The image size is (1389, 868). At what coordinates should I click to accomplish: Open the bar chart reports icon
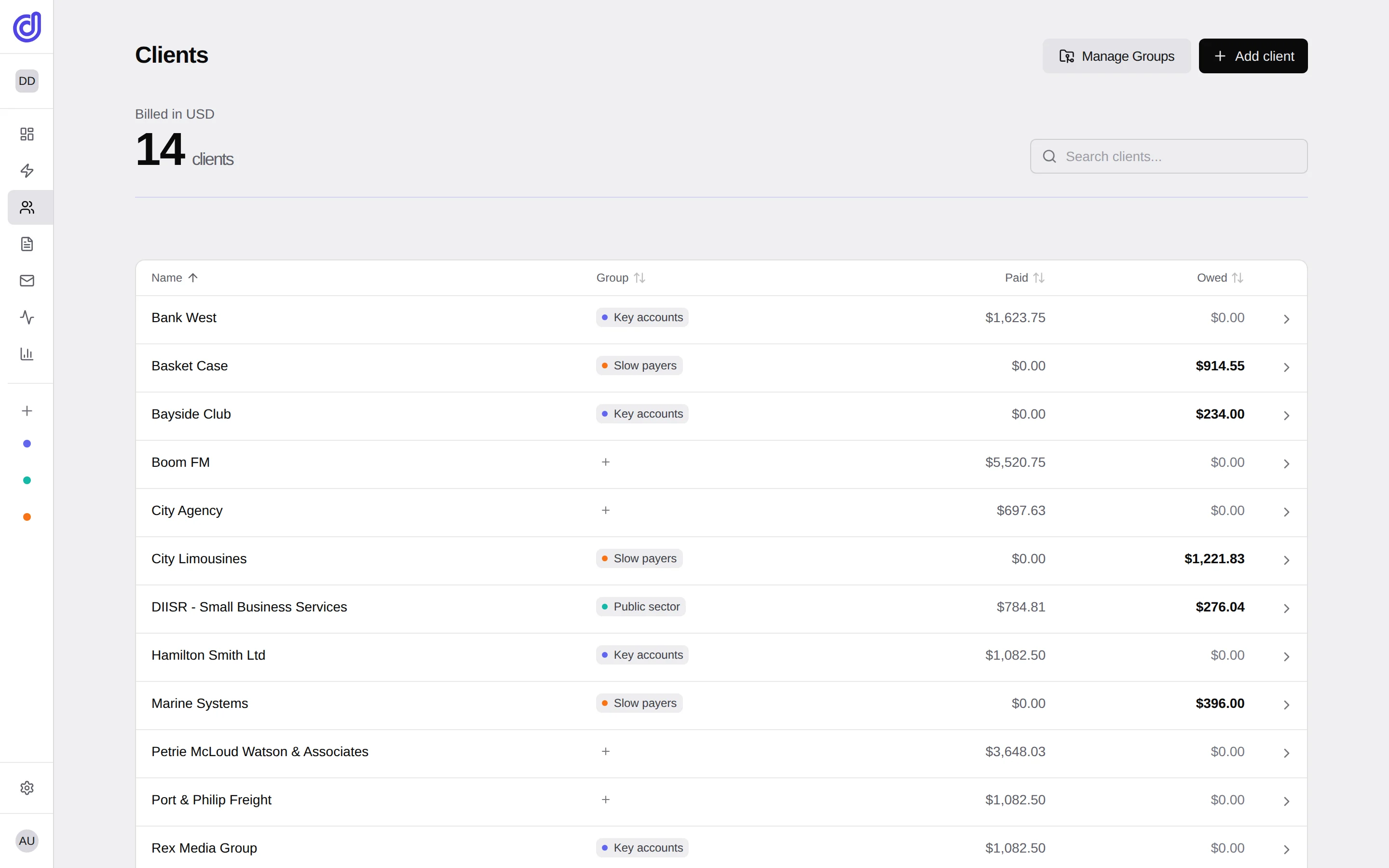point(27,354)
